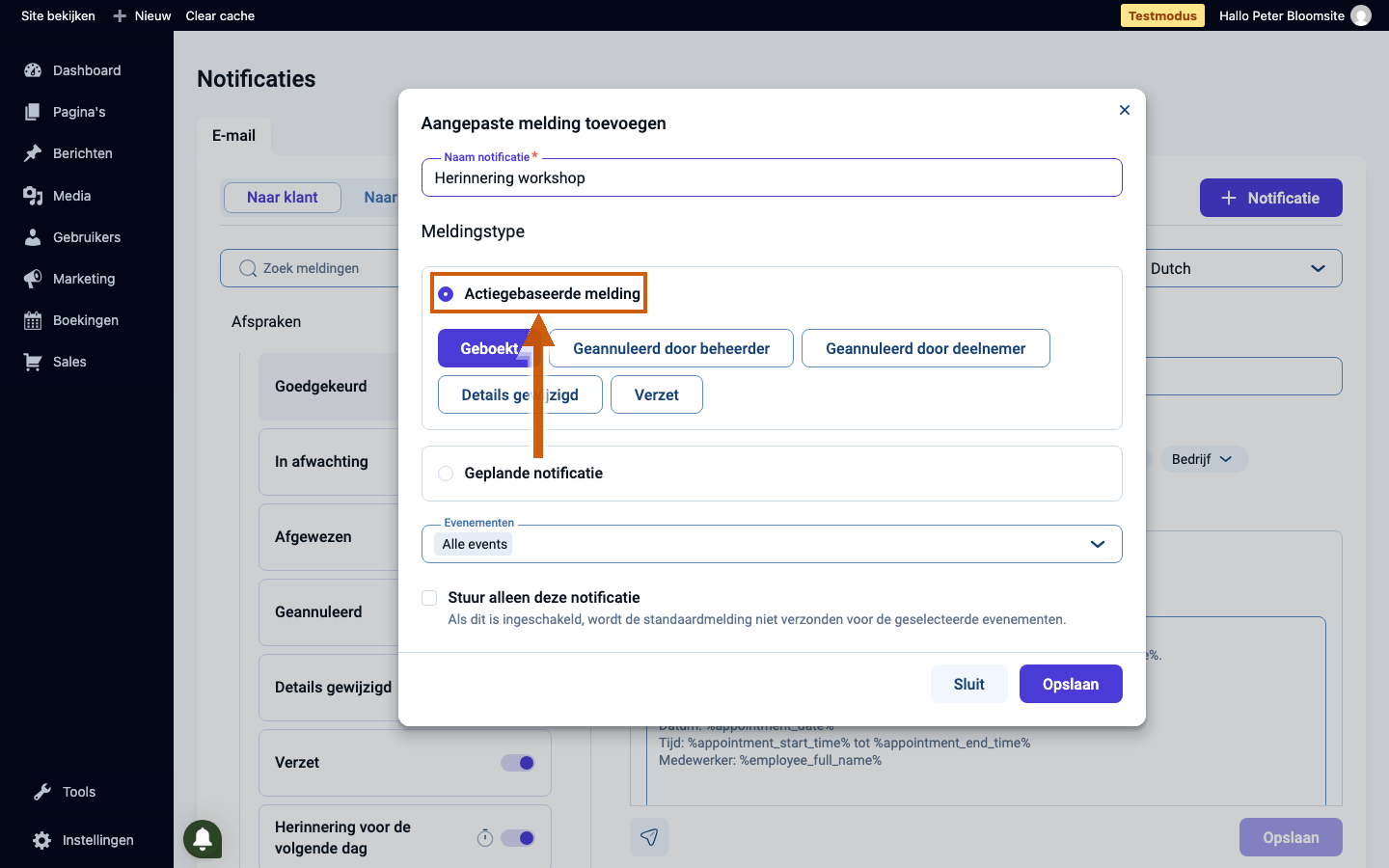Select Geplande notificatie radio button
This screenshot has height=868, width=1389.
(x=446, y=474)
